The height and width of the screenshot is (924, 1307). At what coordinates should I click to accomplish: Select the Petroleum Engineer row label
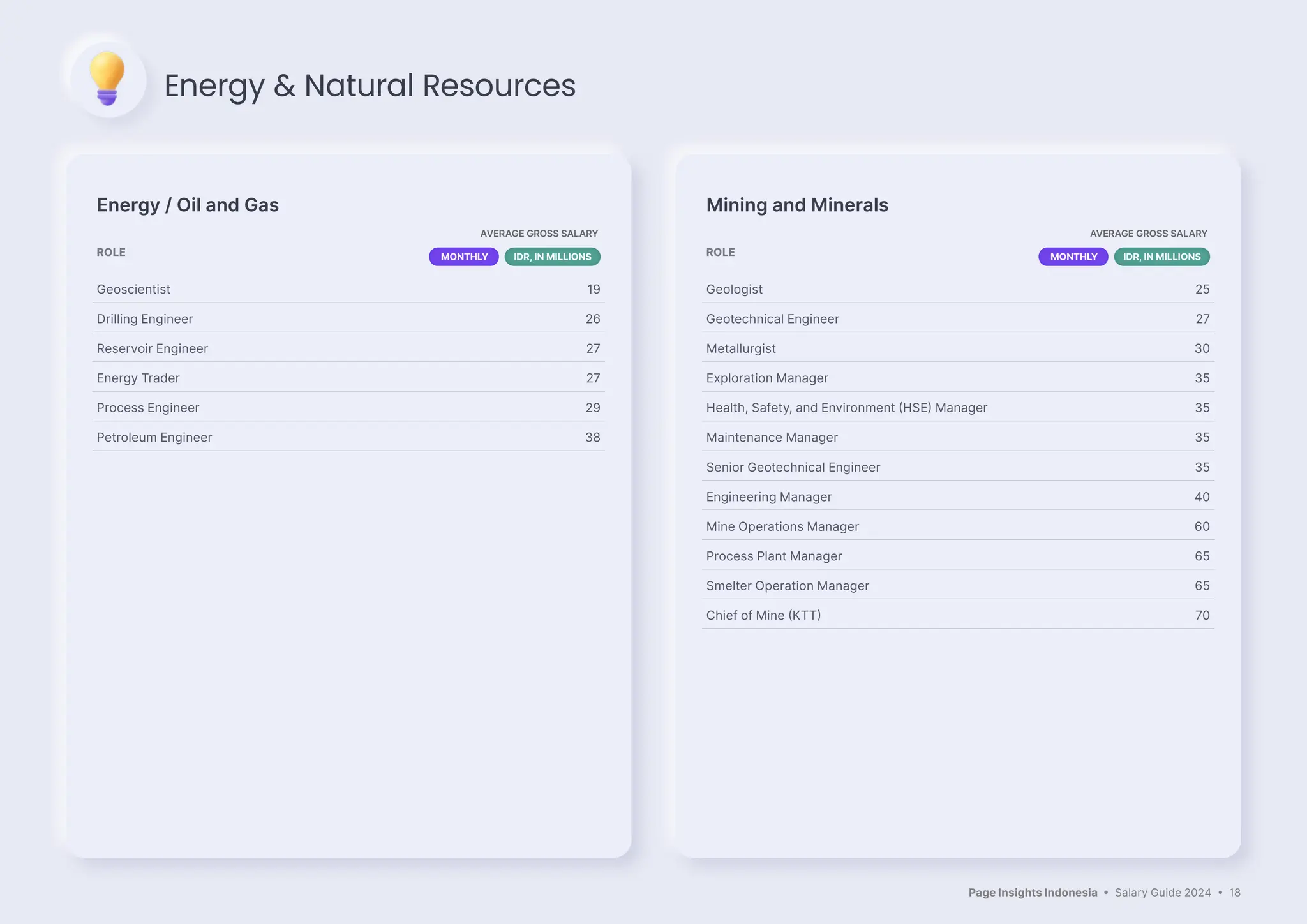click(x=154, y=437)
